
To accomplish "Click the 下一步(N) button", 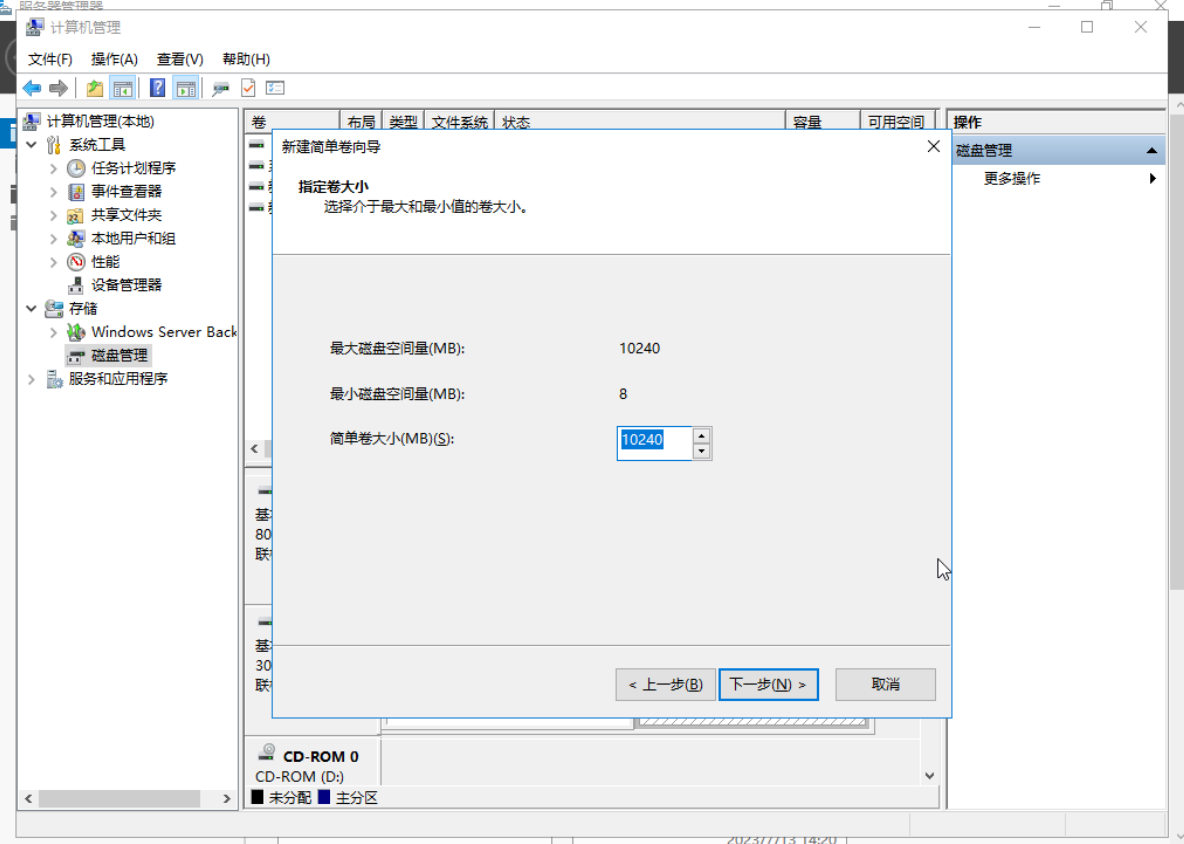I will pyautogui.click(x=768, y=685).
